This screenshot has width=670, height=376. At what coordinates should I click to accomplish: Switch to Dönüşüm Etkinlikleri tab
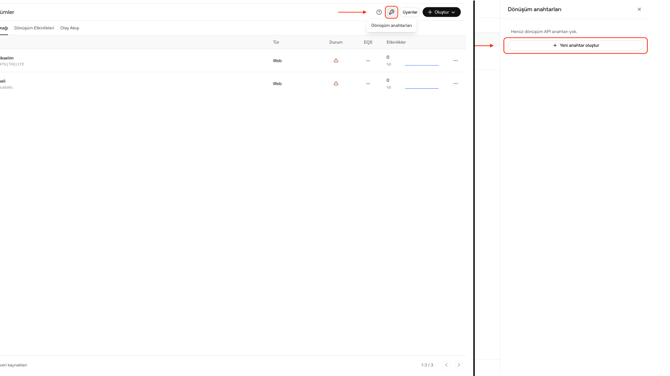pyautogui.click(x=34, y=28)
